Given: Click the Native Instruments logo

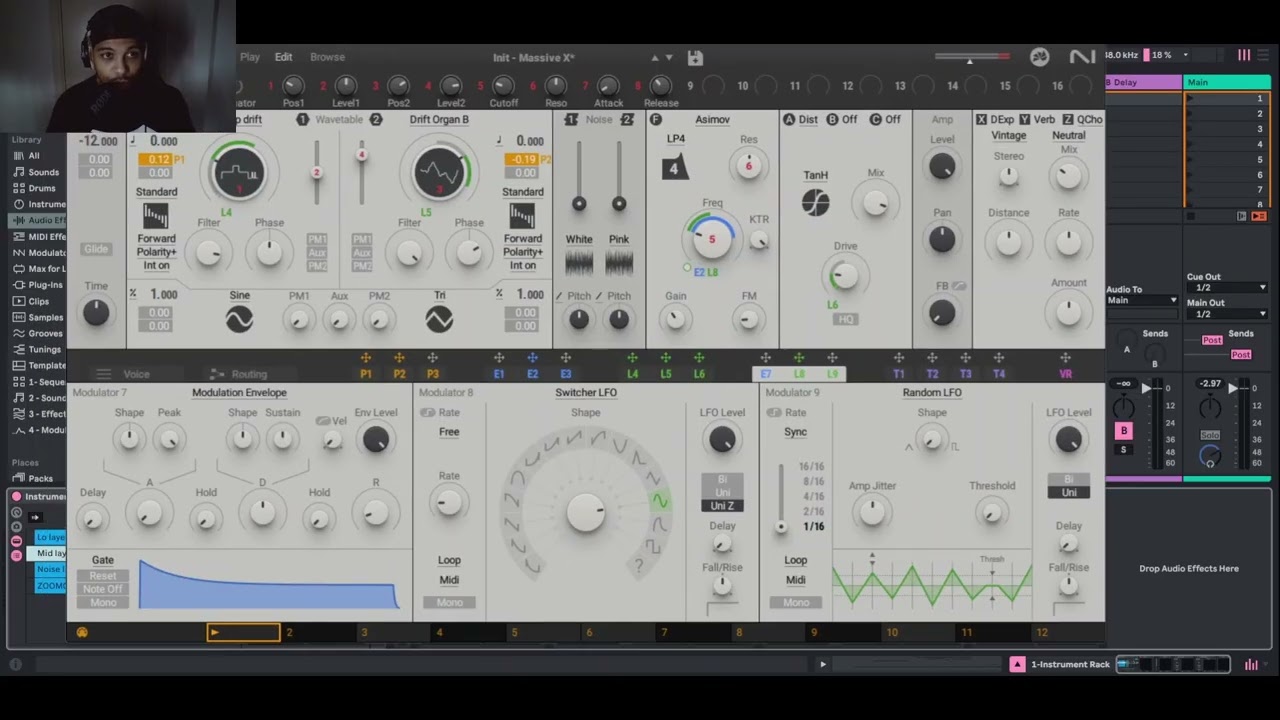Looking at the screenshot, I should click(1082, 57).
